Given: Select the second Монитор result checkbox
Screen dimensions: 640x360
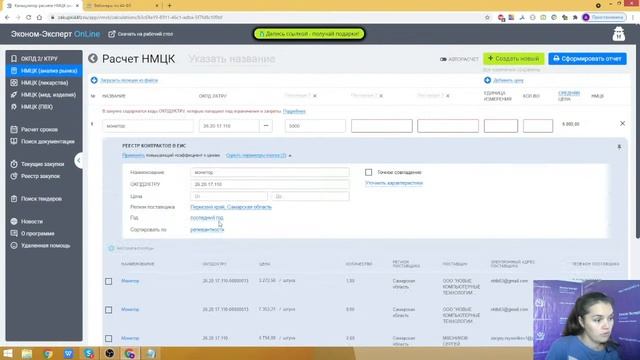Looking at the screenshot, I should point(109,310).
